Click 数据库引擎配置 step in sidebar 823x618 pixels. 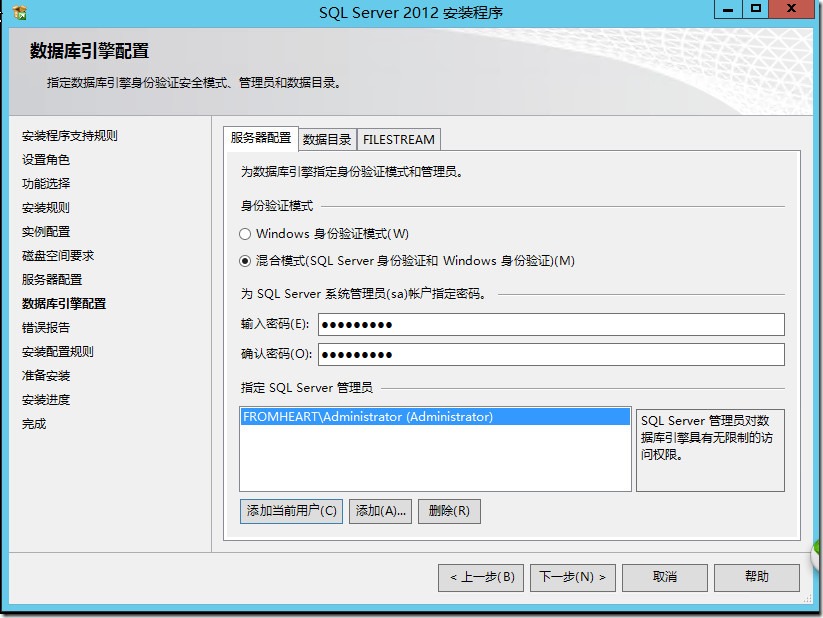[x=64, y=303]
